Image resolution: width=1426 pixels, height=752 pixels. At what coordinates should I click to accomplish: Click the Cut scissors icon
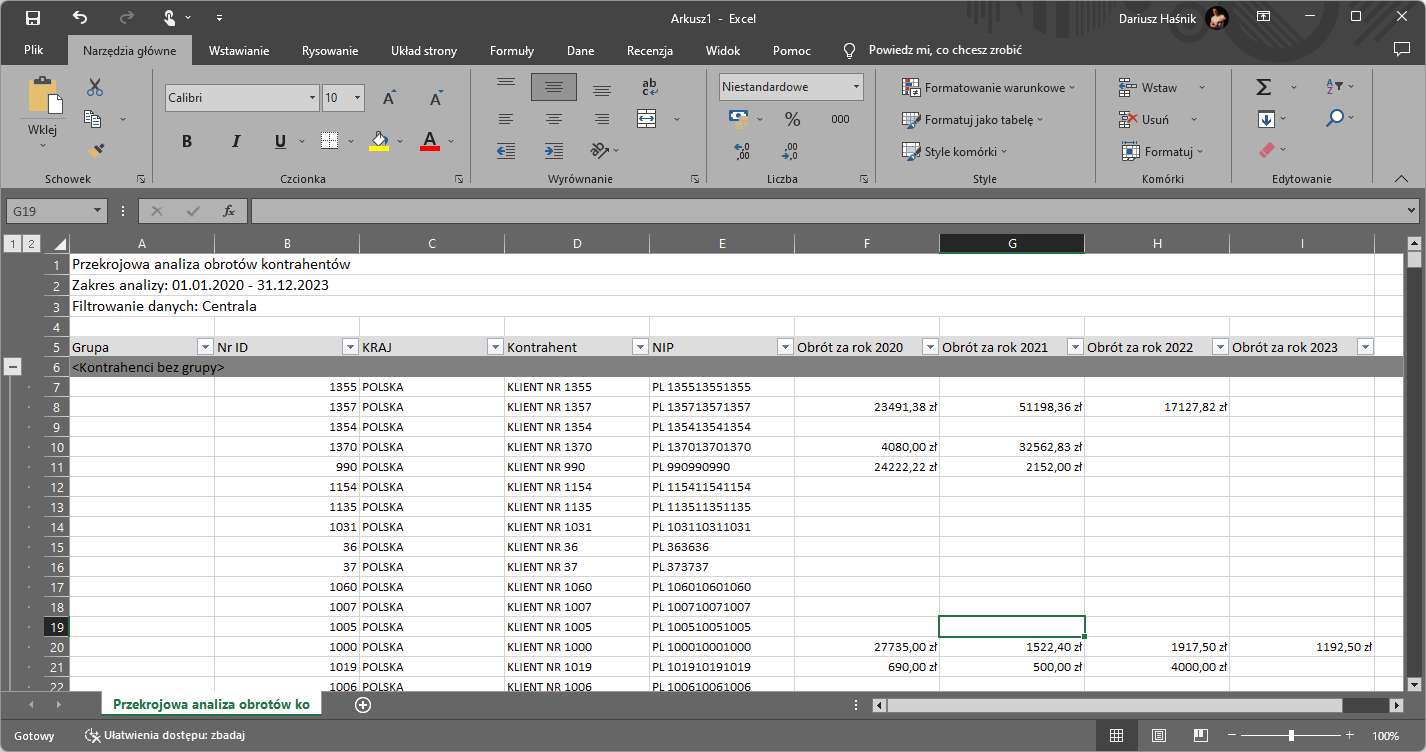[95, 88]
